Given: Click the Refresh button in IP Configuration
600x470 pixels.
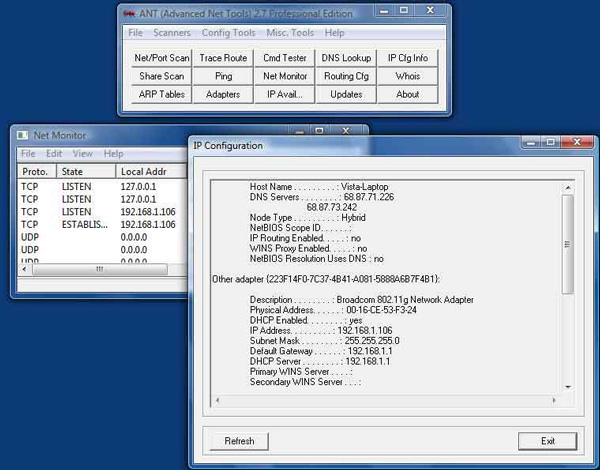Looking at the screenshot, I should (x=239, y=441).
